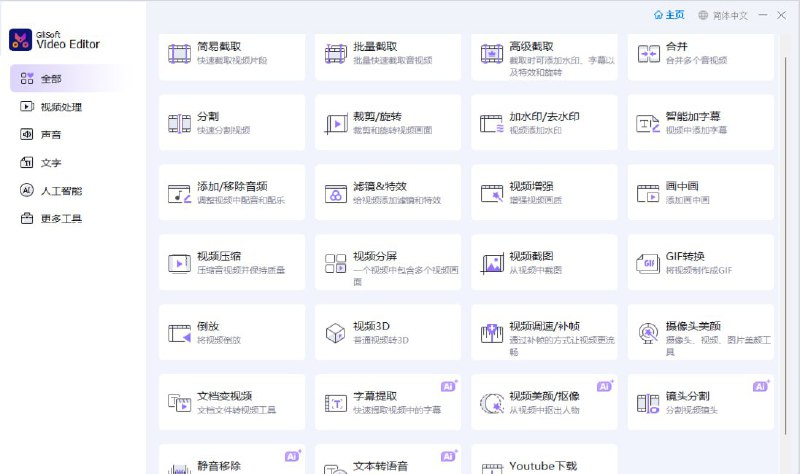
Task: Open the 滤镜&特效 effects icon
Action: click(336, 194)
